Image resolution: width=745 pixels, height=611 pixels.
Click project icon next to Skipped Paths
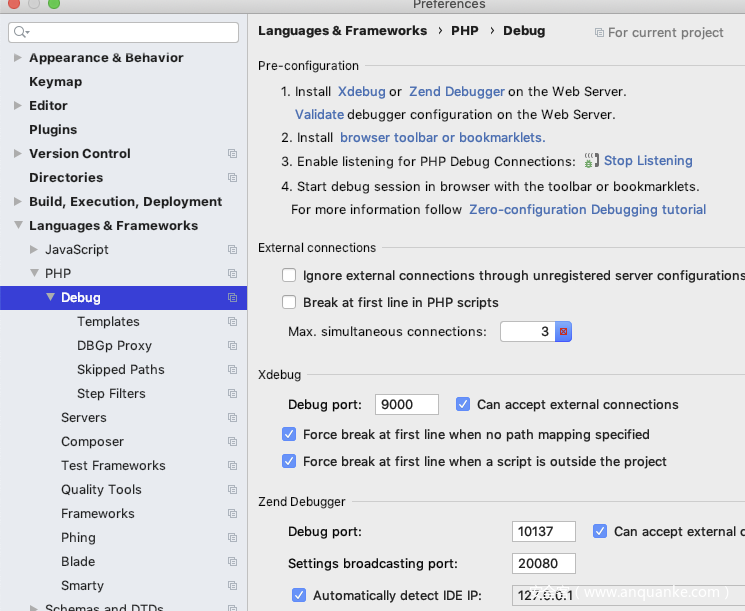(x=232, y=370)
